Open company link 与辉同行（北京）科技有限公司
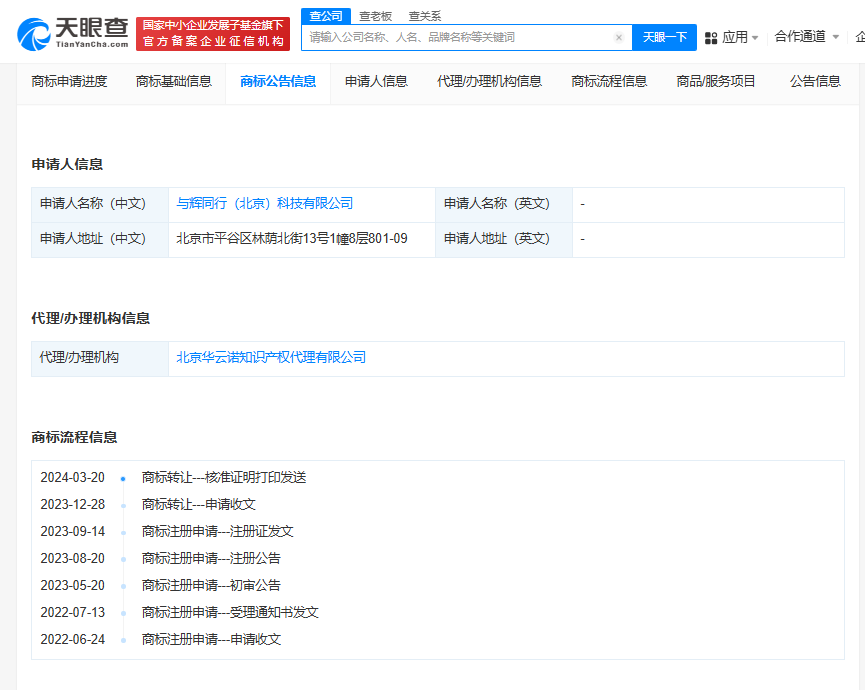Screen dimensions: 865x690 tap(265, 203)
